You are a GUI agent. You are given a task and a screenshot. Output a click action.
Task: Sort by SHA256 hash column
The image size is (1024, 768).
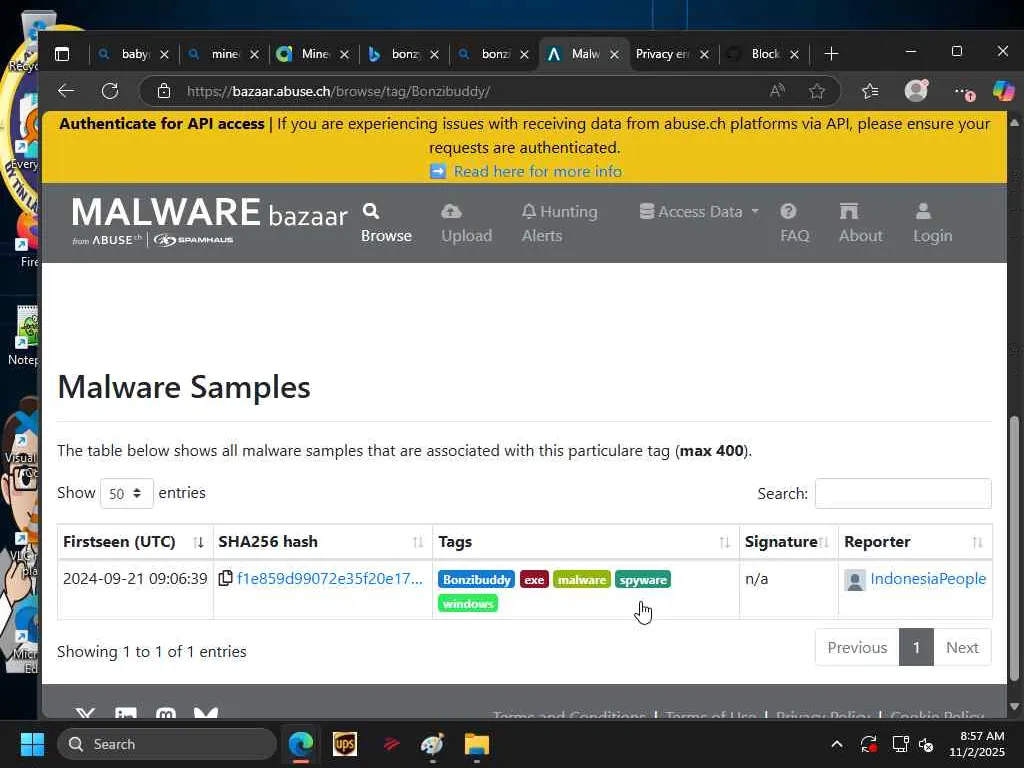(323, 542)
